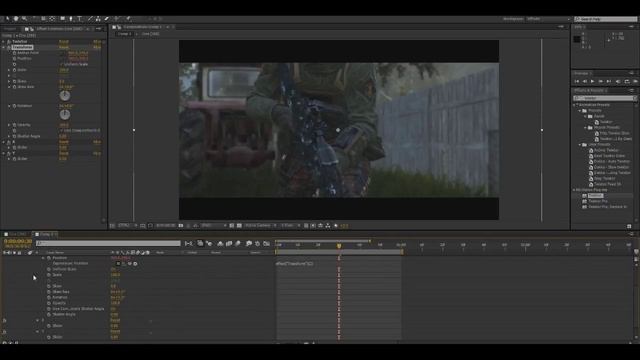The height and width of the screenshot is (360, 640).
Task: Click the Rotation angle dial
Action: [64, 115]
